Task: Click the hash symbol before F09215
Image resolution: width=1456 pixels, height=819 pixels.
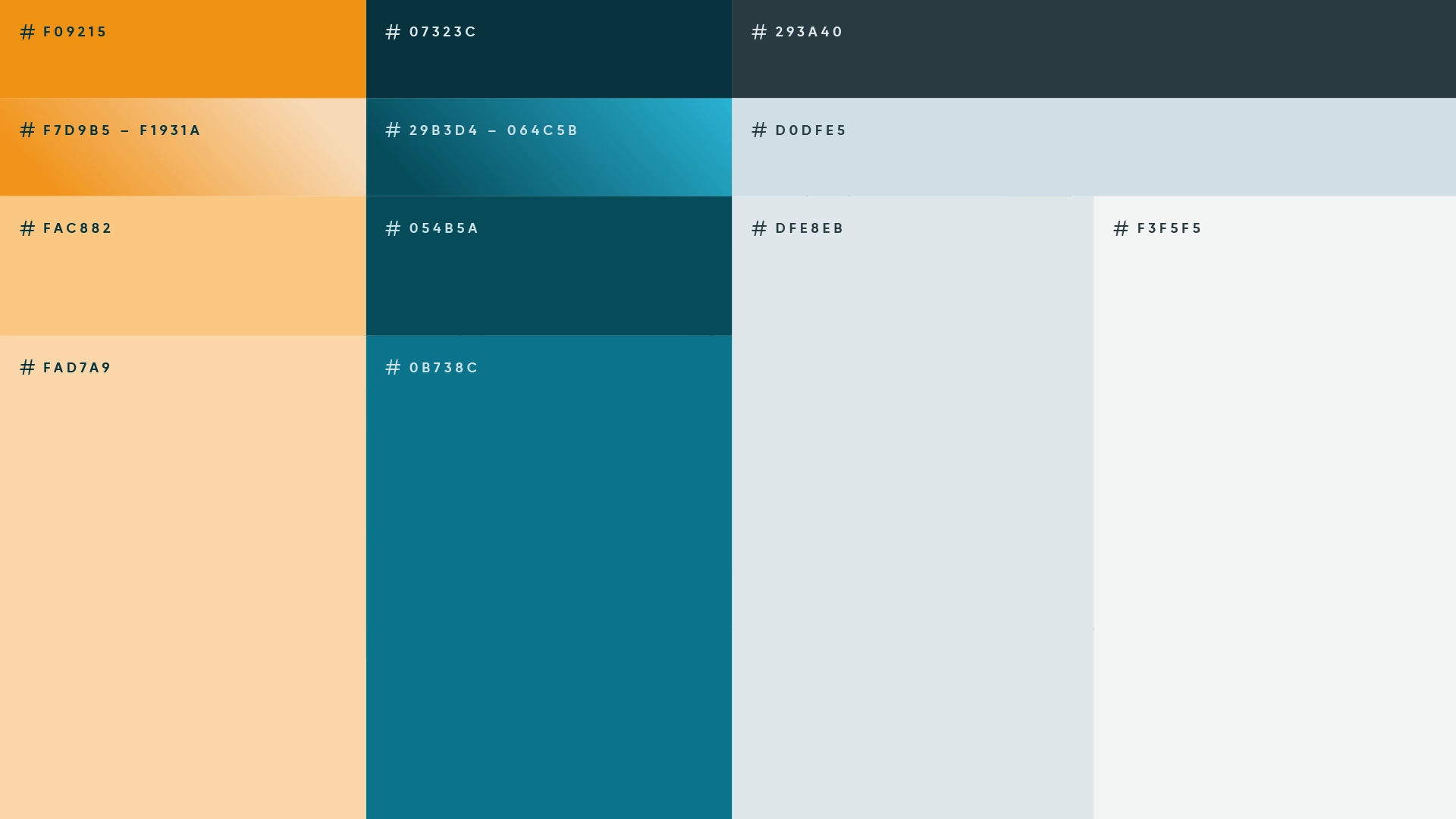Action: (x=27, y=32)
